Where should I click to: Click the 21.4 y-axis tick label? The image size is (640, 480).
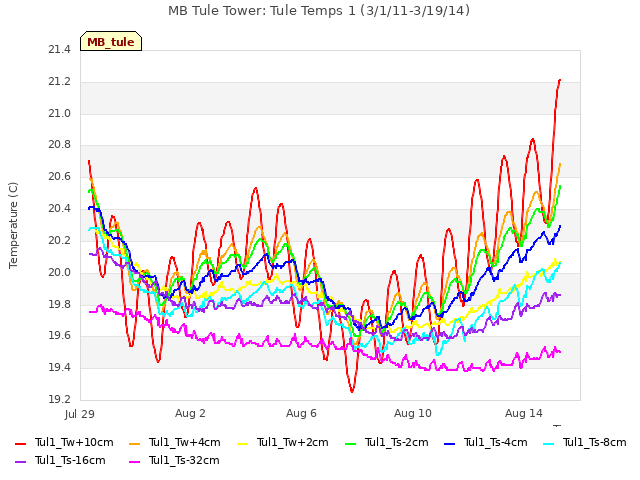(x=59, y=50)
